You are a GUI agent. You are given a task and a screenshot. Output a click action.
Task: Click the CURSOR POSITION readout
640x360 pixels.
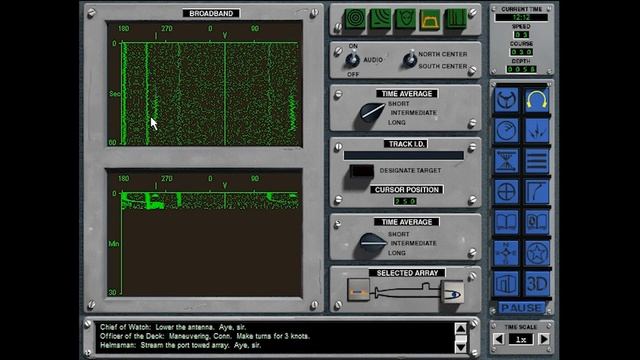(405, 201)
